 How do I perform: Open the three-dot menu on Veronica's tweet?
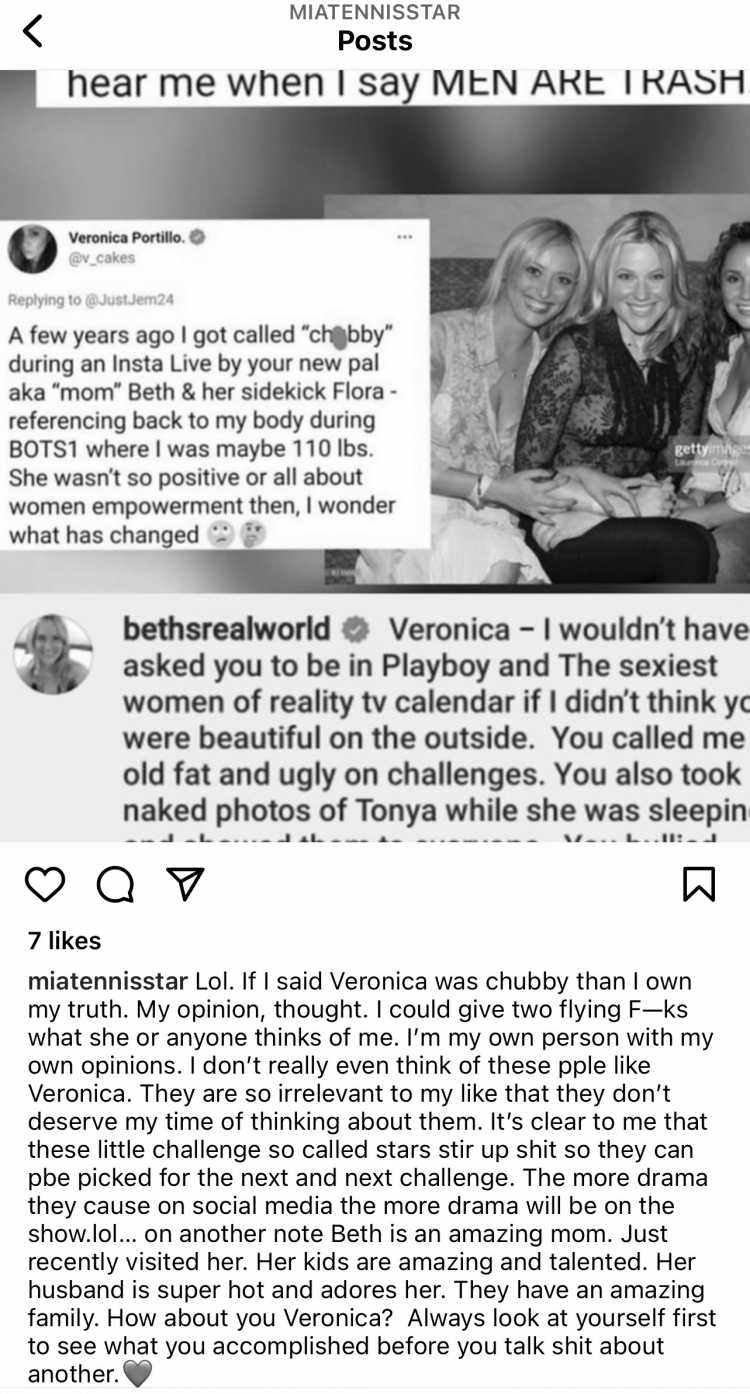404,237
